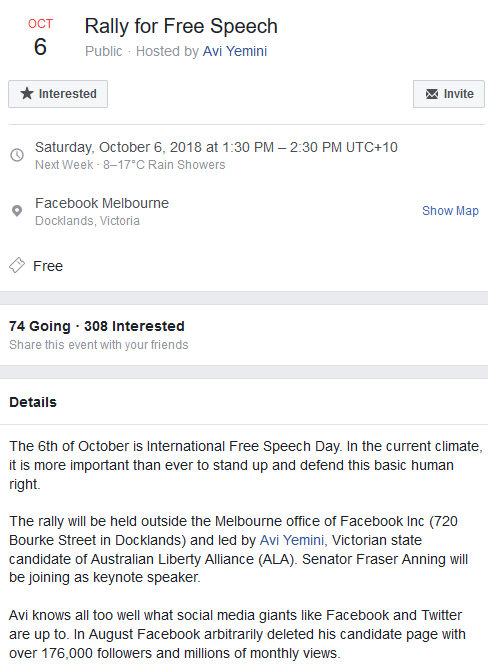Show the event location map
Image resolution: width=488 pixels, height=672 pixels.
(x=450, y=210)
